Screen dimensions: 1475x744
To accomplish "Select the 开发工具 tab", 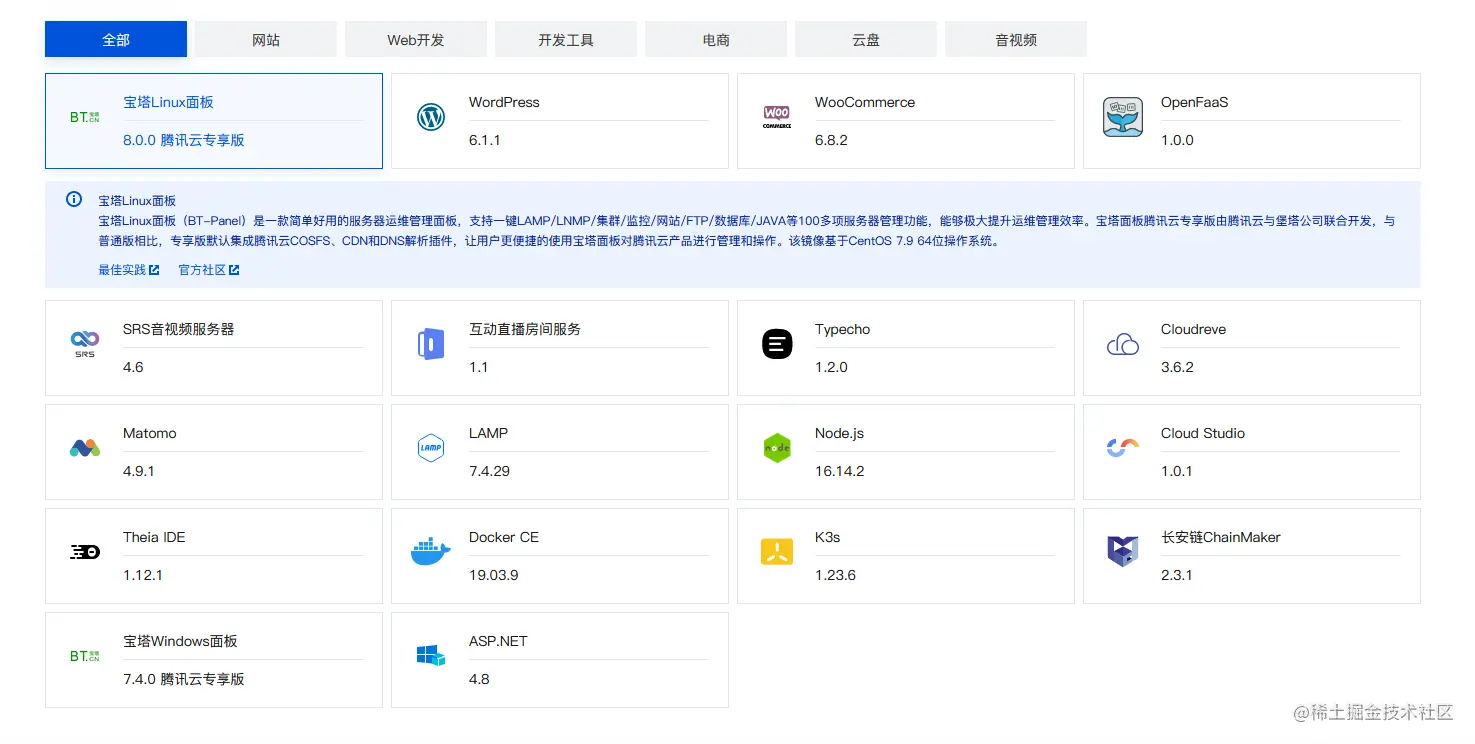I will 566,39.
